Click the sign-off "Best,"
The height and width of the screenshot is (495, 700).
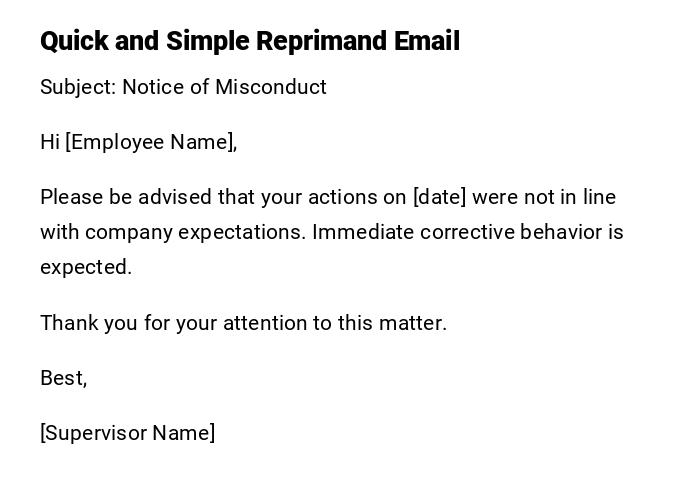click(x=64, y=378)
